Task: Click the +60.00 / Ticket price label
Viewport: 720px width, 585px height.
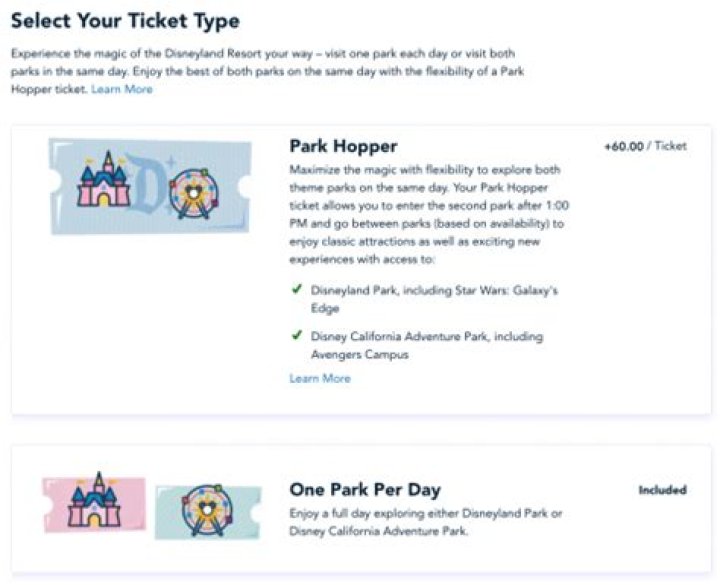Action: tap(645, 146)
